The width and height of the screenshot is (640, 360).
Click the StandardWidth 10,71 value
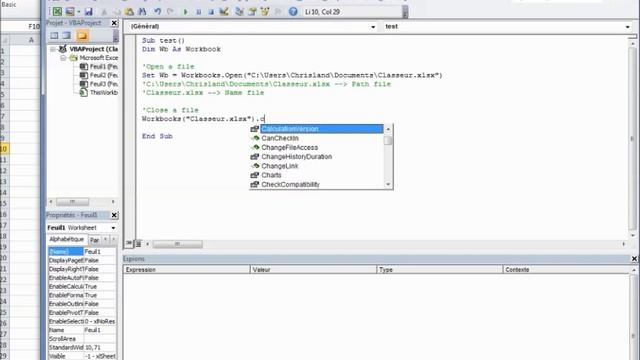(x=100, y=347)
